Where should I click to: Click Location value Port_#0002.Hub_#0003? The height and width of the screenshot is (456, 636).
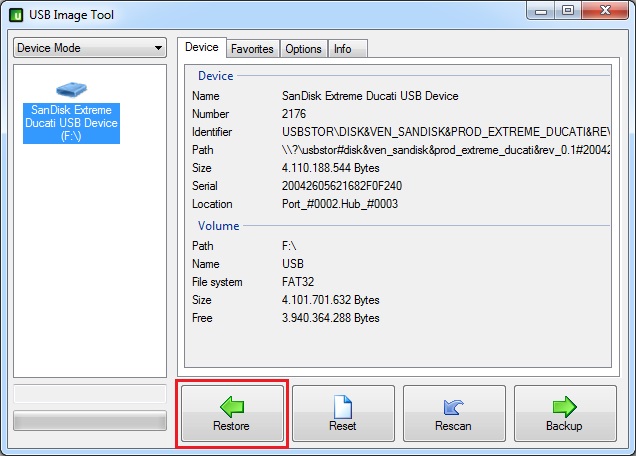click(x=340, y=204)
